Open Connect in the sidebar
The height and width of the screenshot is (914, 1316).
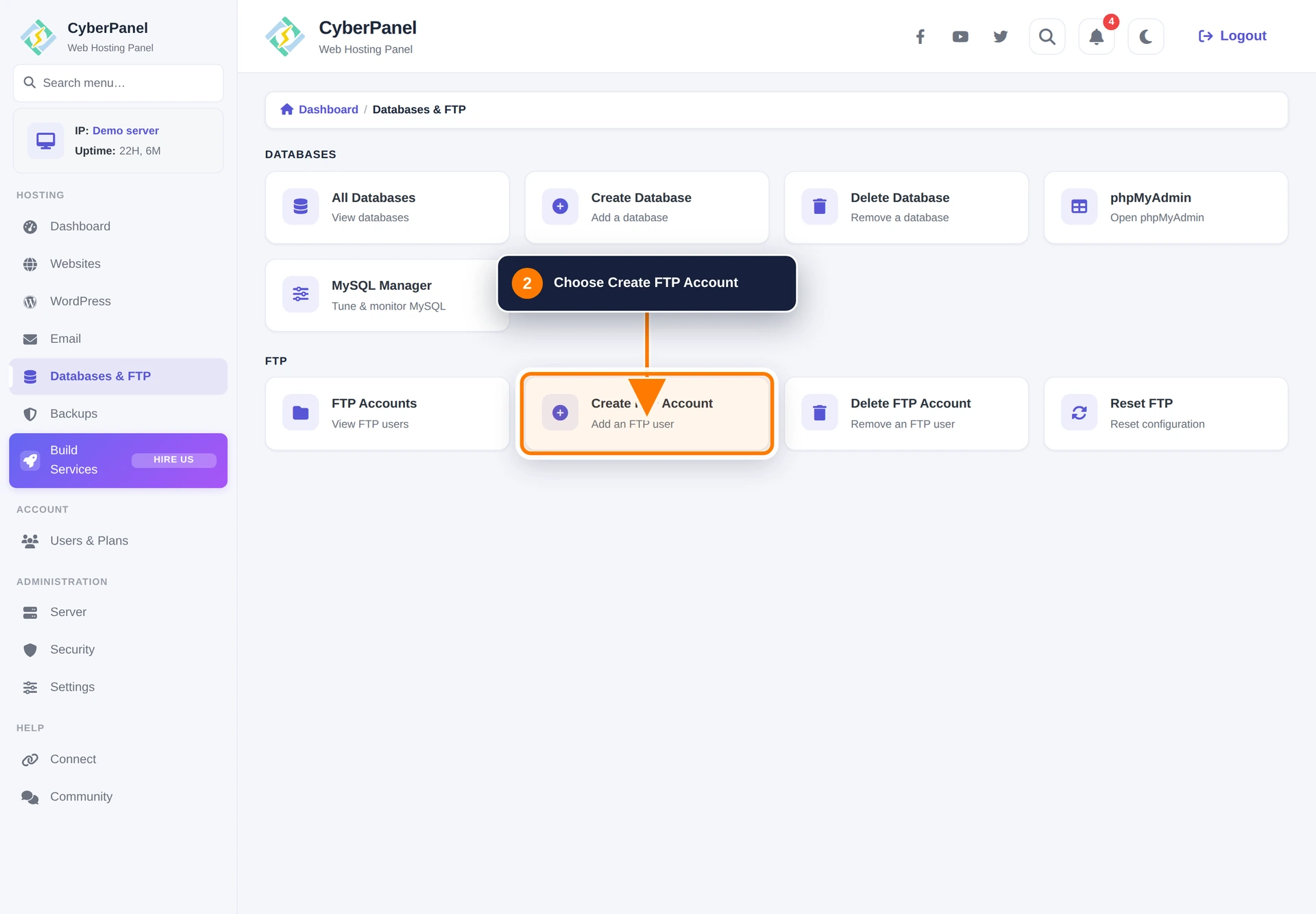point(119,759)
